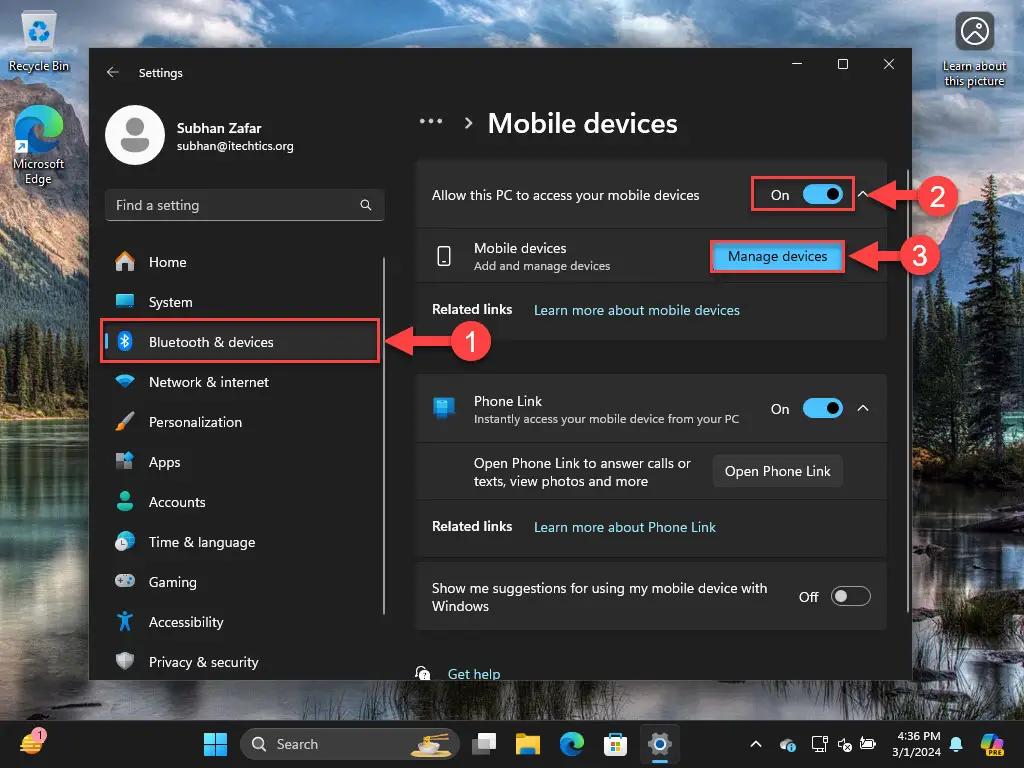This screenshot has width=1024, height=768.
Task: Click the weather widget icon on taskbar
Action: pyautogui.click(x=31, y=743)
